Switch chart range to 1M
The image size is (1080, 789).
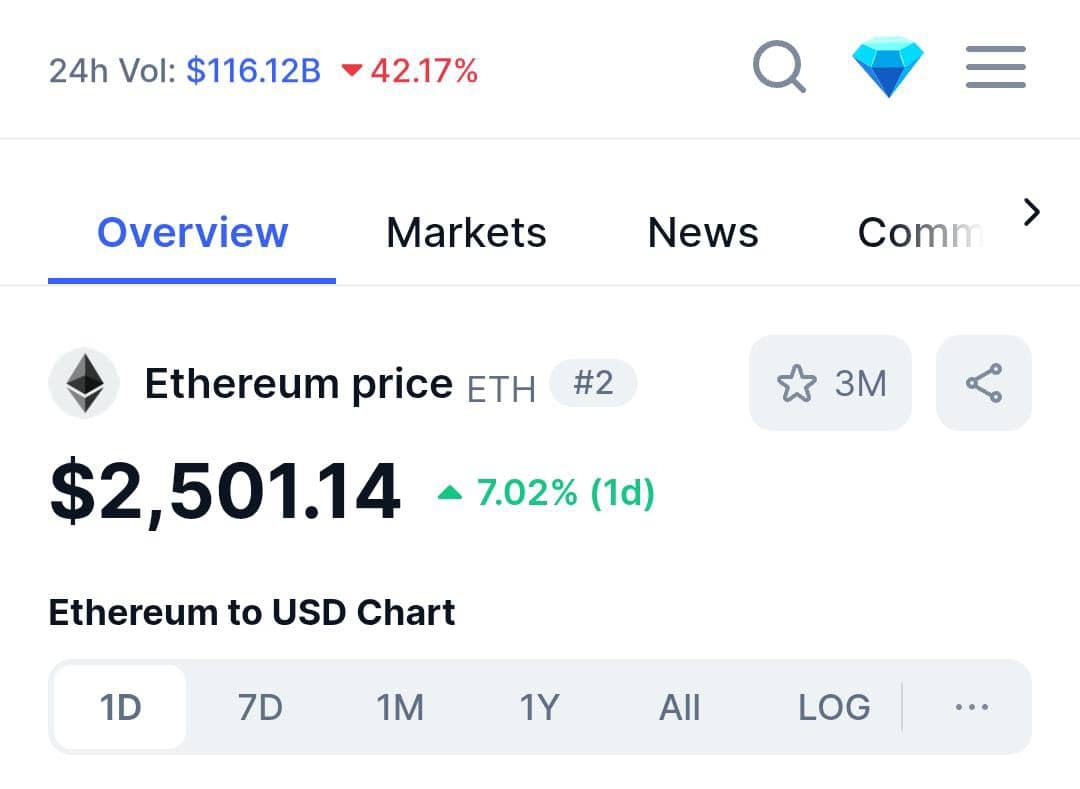pos(399,707)
